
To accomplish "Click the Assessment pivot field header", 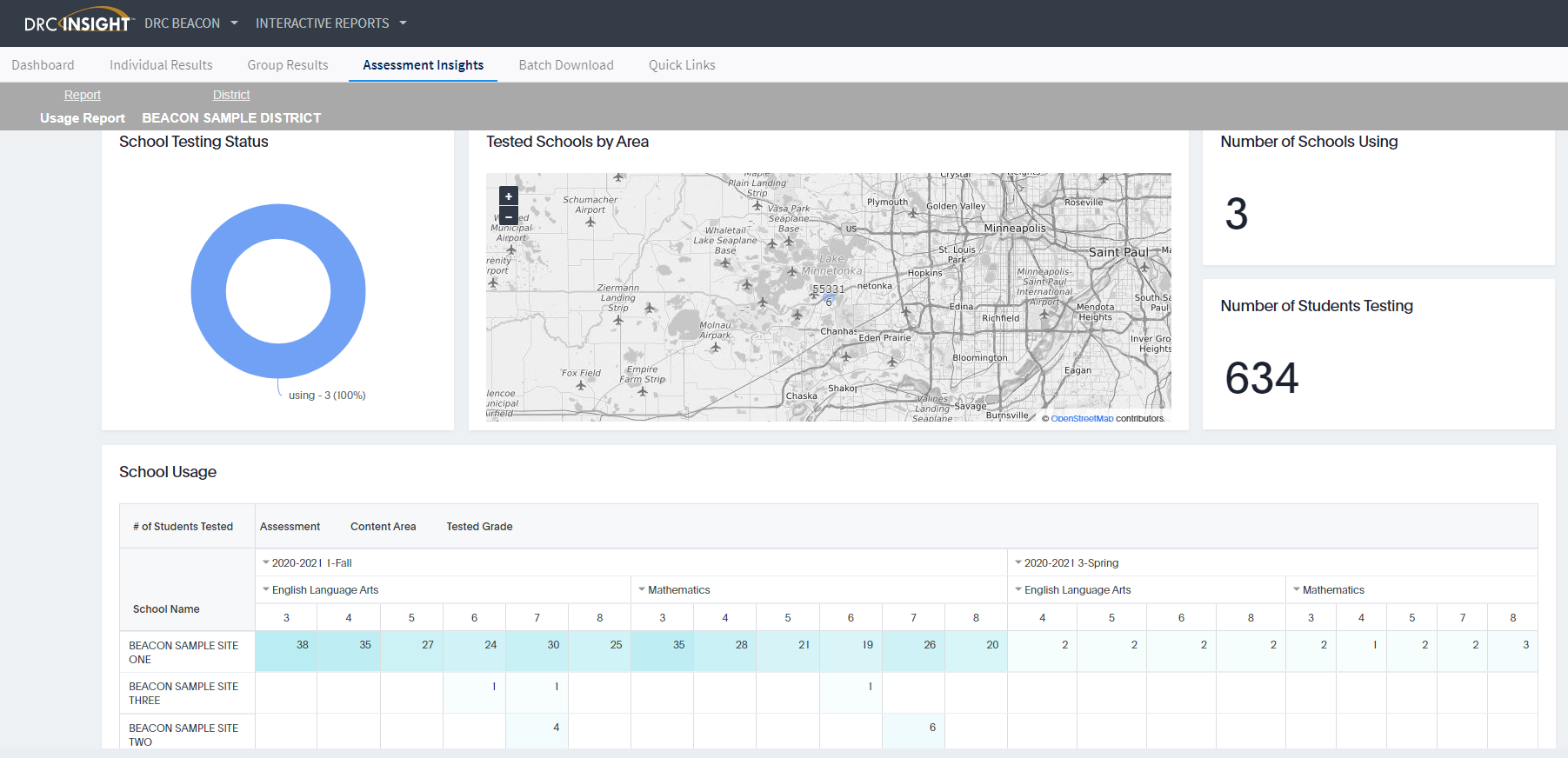I will click(290, 527).
